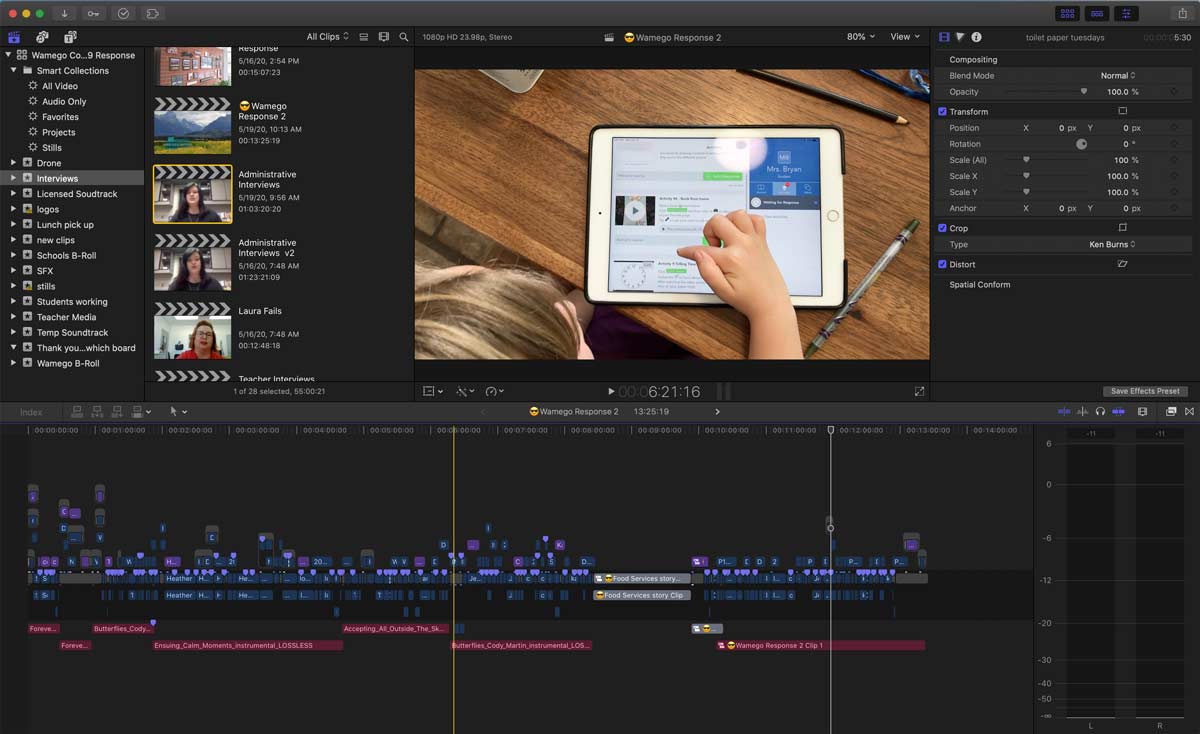
Task: Click the Append clip icon
Action: click(x=118, y=411)
